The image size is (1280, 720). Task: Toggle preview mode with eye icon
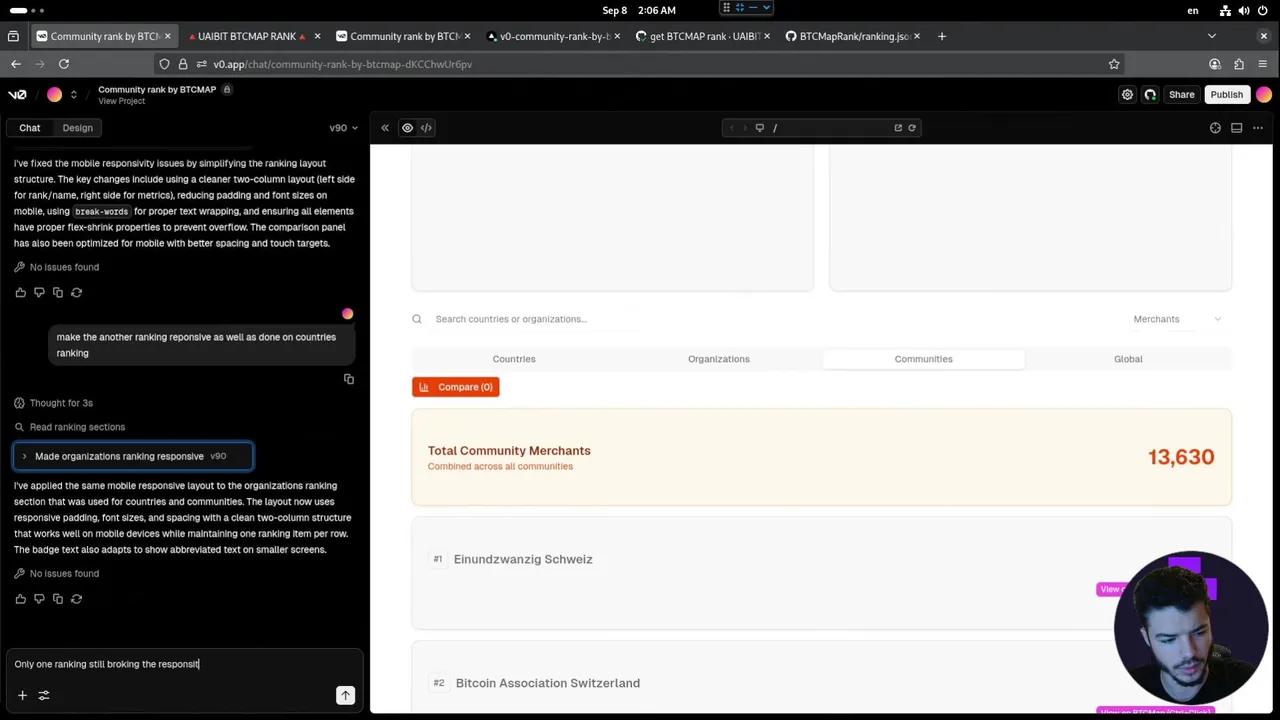[x=407, y=128]
